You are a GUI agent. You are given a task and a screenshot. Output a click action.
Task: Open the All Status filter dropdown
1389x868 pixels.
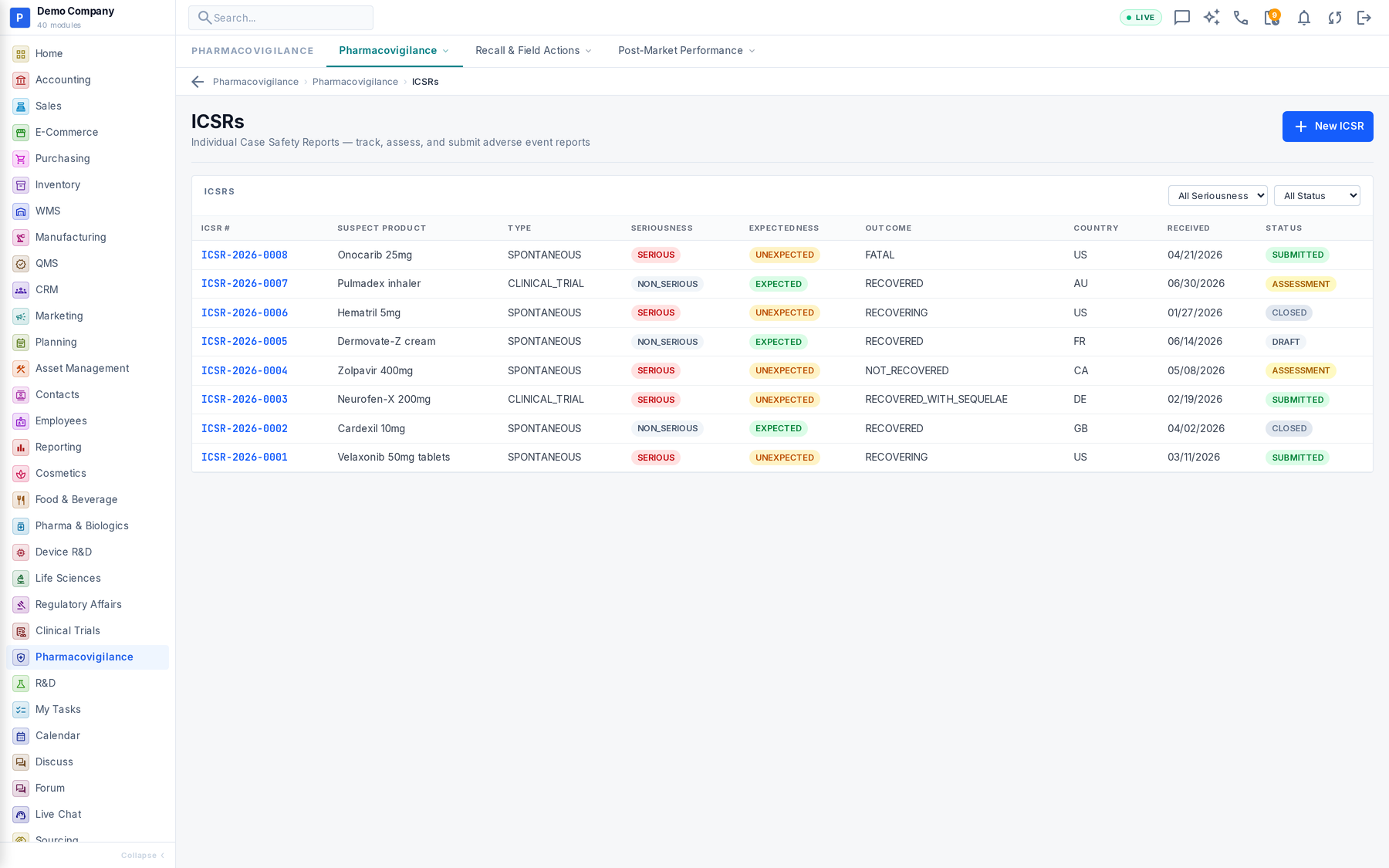tap(1317, 196)
